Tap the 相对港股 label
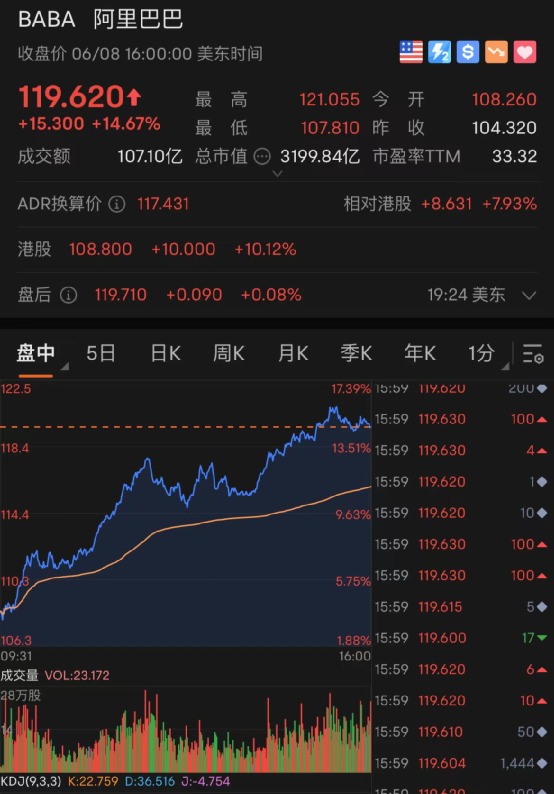 tap(377, 204)
